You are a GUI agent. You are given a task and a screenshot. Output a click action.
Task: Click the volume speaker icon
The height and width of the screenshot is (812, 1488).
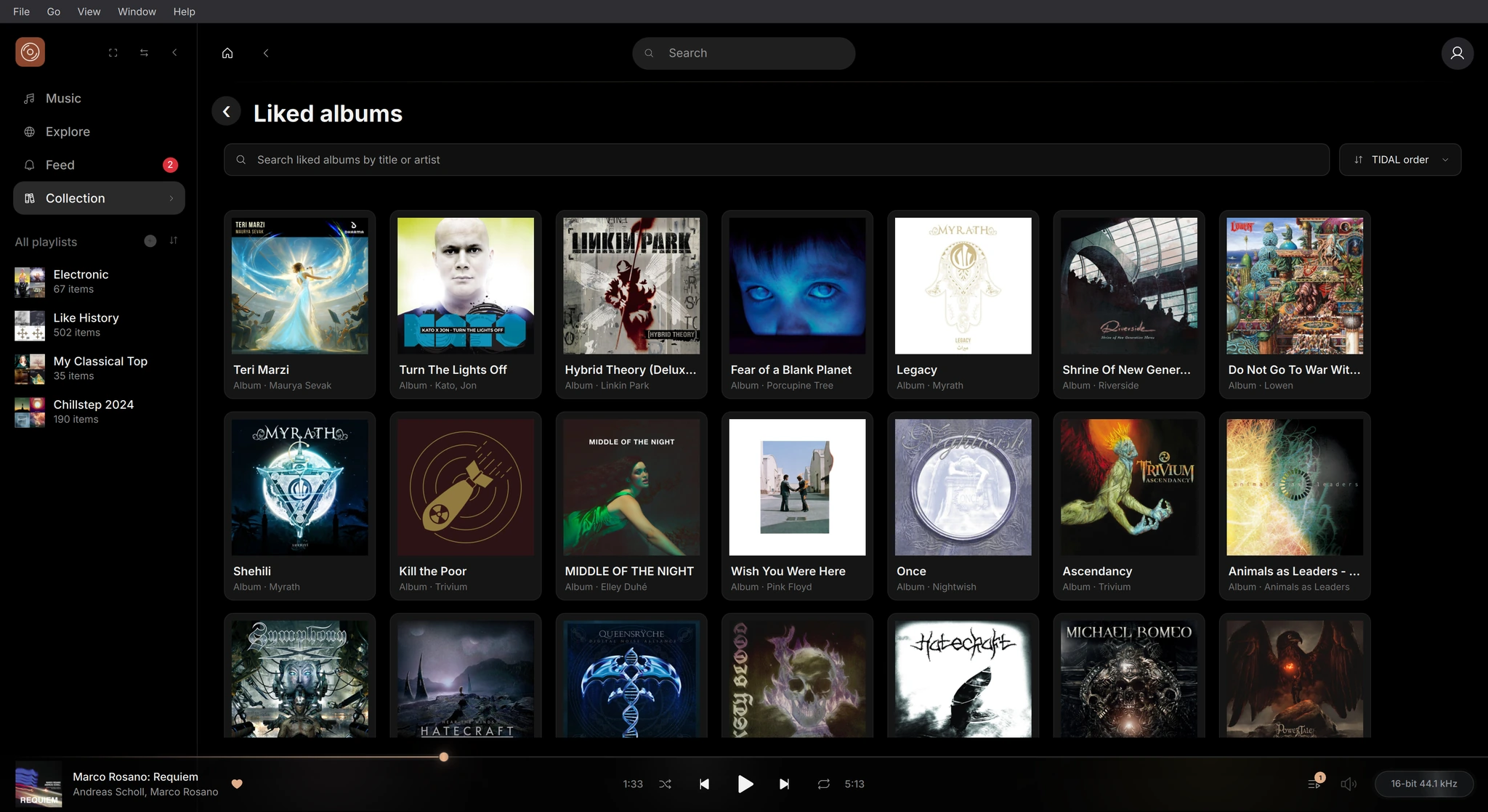click(x=1348, y=784)
